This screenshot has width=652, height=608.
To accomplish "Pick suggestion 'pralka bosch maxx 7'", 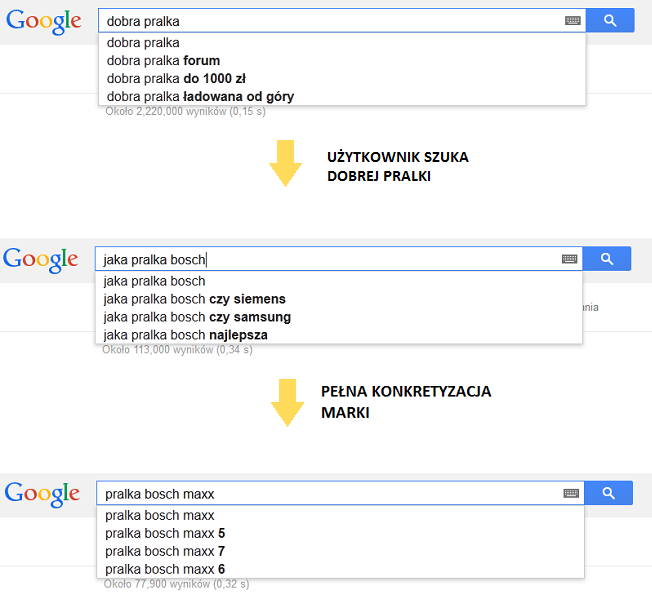I will (x=340, y=551).
